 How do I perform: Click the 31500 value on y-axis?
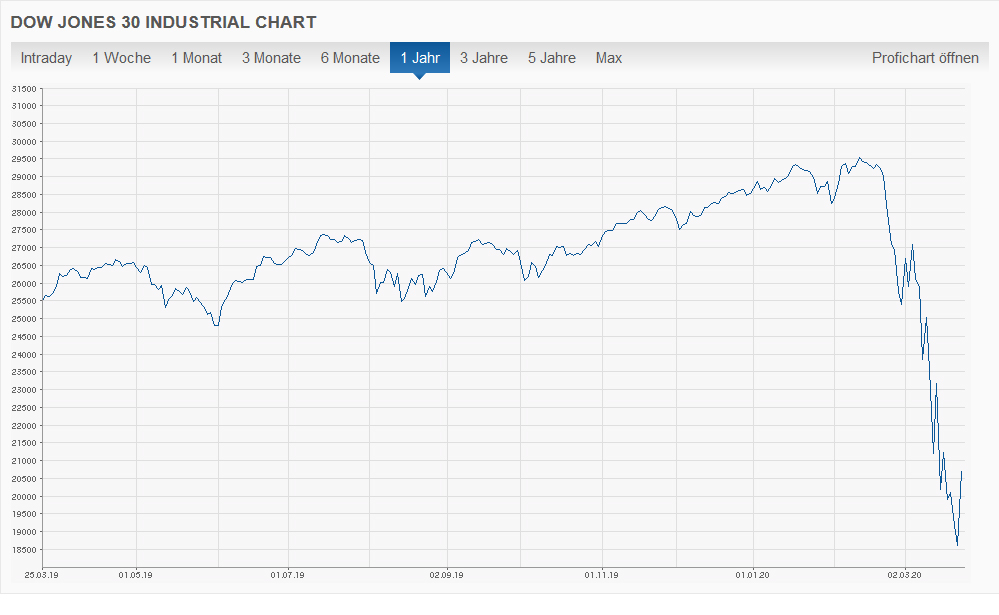[23, 89]
